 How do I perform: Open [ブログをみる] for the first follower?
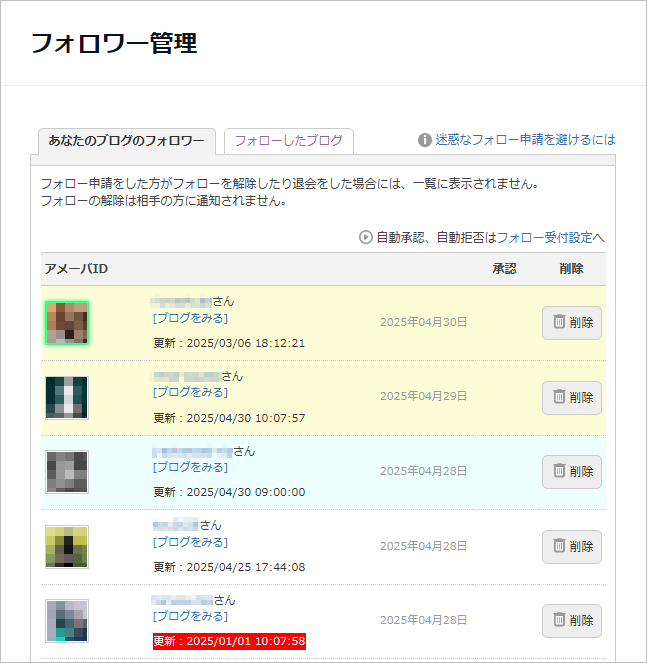point(190,318)
